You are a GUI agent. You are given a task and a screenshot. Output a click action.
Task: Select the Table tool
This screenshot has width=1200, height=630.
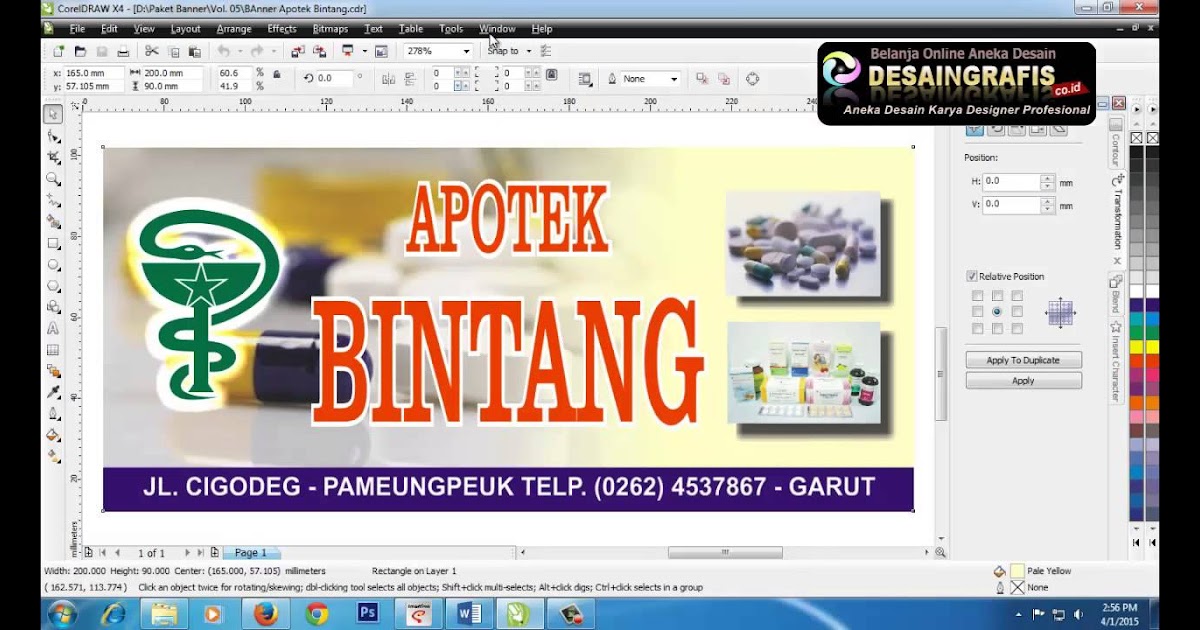[53, 350]
